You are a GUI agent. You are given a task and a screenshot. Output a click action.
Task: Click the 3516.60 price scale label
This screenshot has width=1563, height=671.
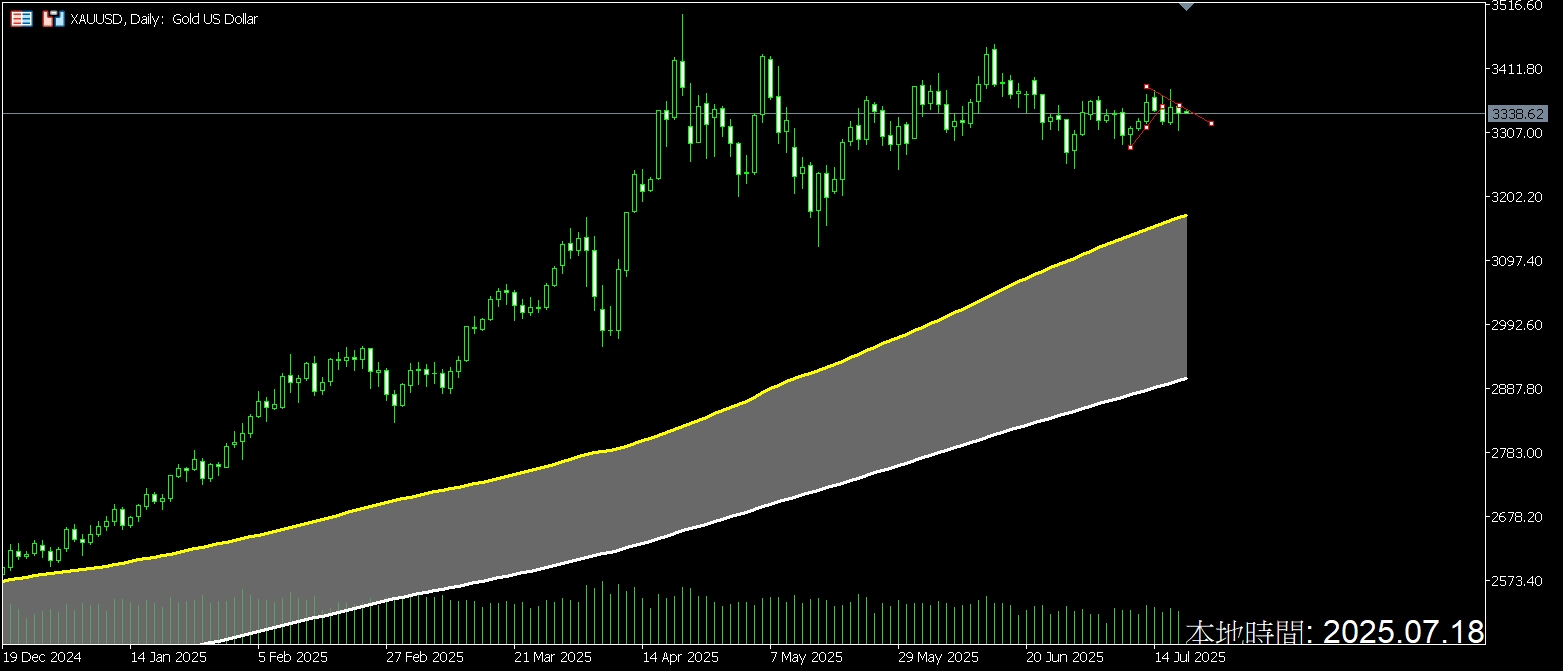[1517, 6]
